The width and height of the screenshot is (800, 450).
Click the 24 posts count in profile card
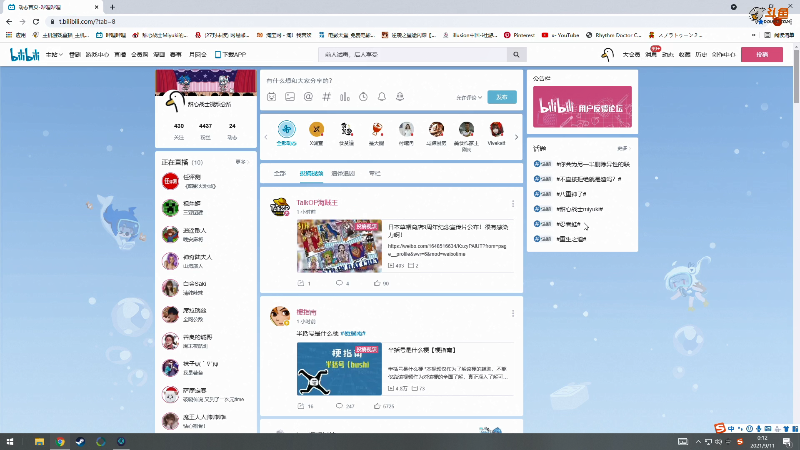[232, 126]
